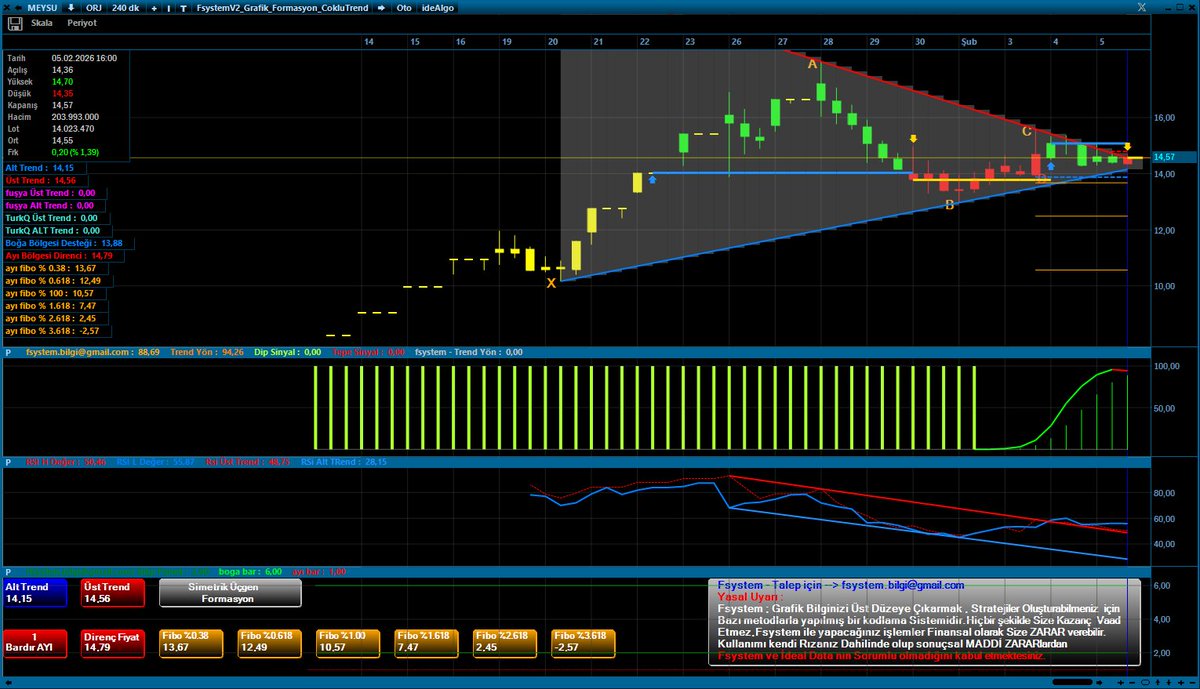
Task: Click the Fibo %3.618 -2,57 button
Action: pyautogui.click(x=583, y=642)
